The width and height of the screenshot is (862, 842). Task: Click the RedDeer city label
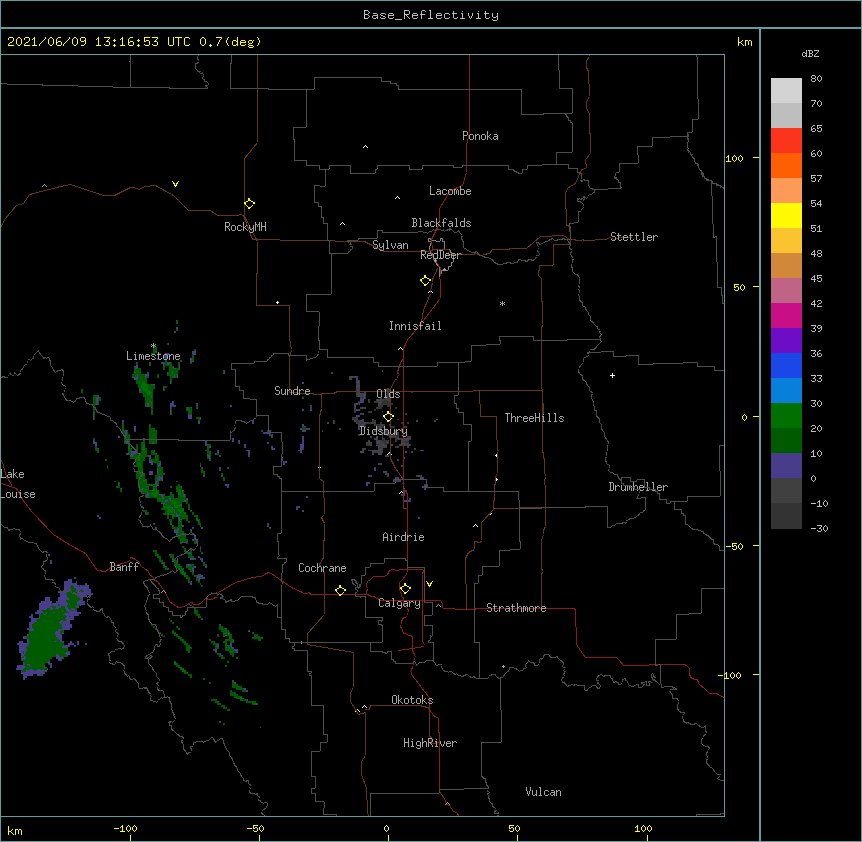pos(440,255)
